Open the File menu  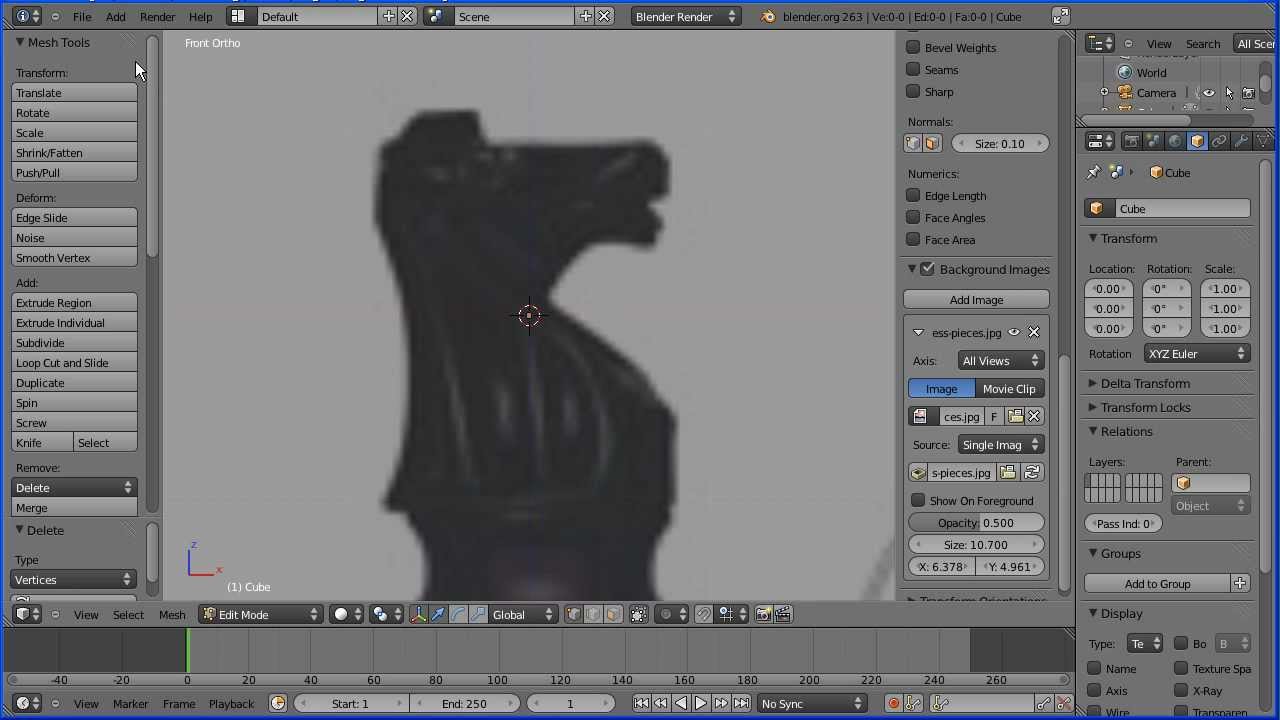pyautogui.click(x=82, y=16)
